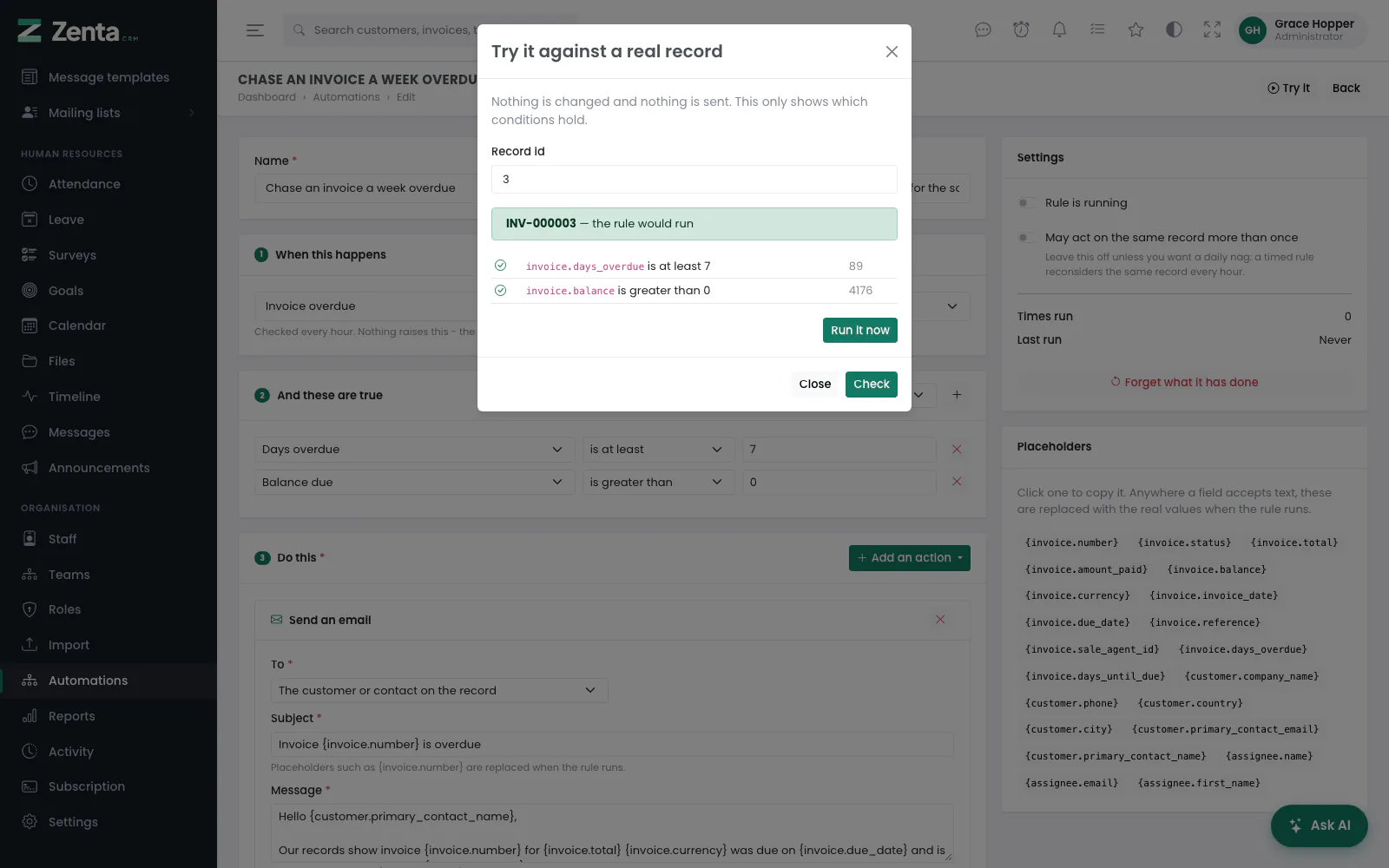Click the Run it now button
This screenshot has height=868, width=1389.
pyautogui.click(x=859, y=331)
